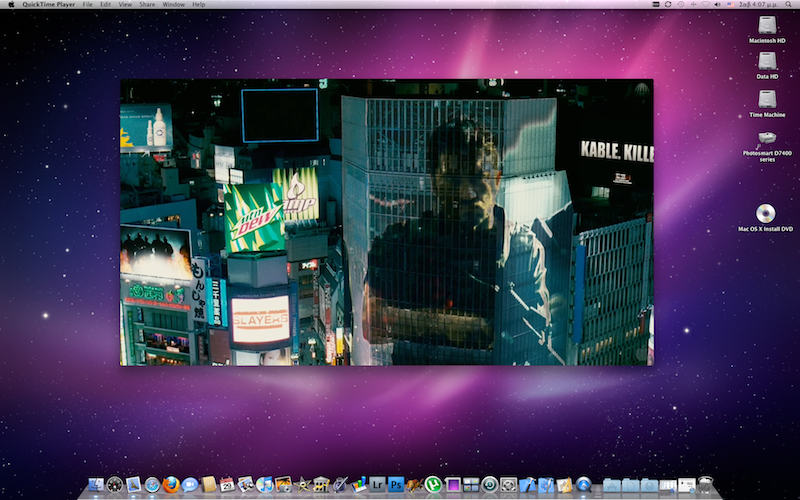800x500 pixels.
Task: Launch Xcode hammer icon in Dock
Action: pos(527,485)
